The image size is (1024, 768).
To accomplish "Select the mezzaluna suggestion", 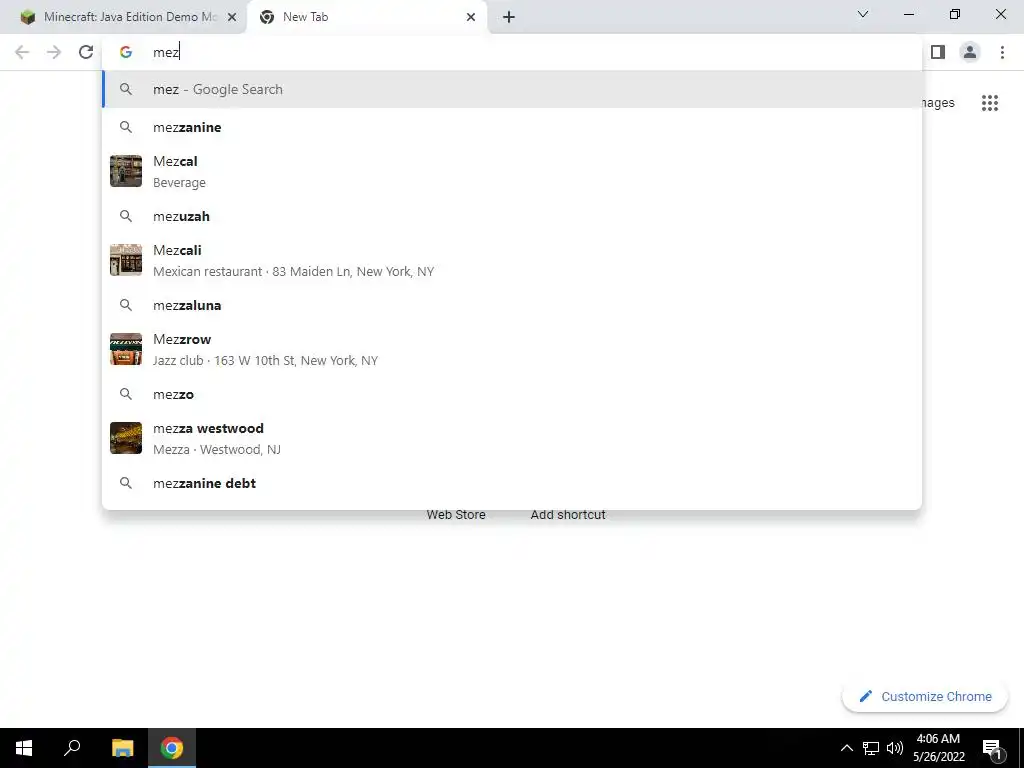I will click(x=513, y=305).
